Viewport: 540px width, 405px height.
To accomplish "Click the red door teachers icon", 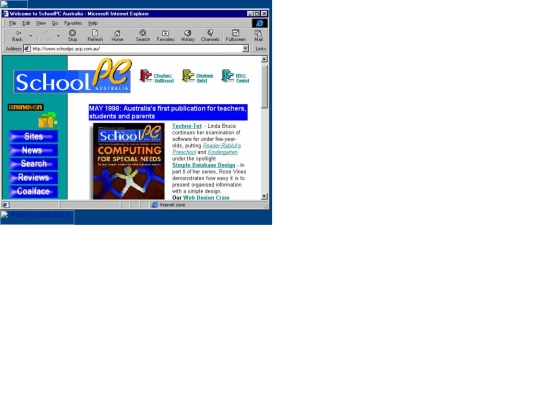I will click(146, 75).
